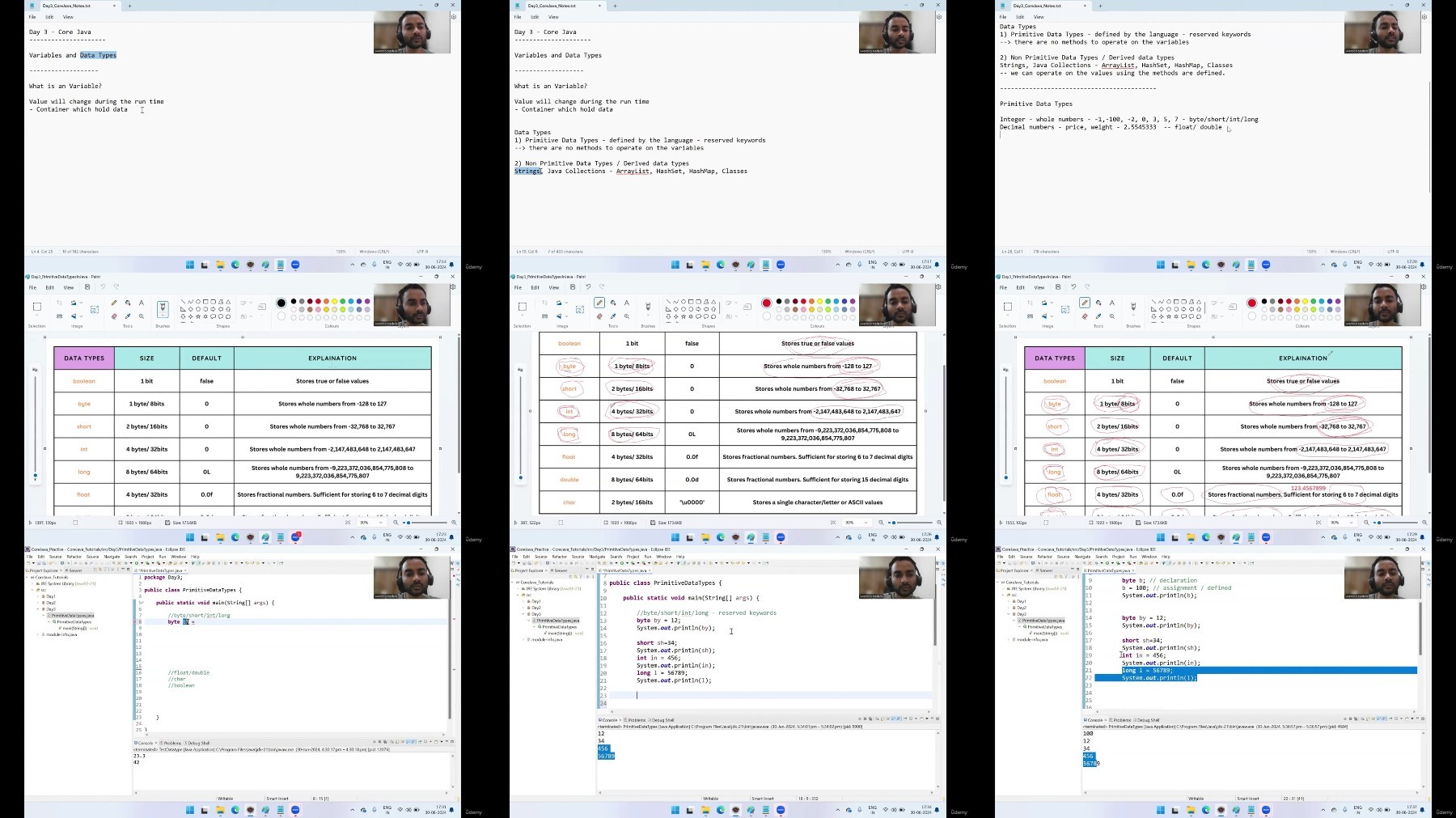Click 'byte b; // declaration' line in Eclipse

pyautogui.click(x=1159, y=580)
